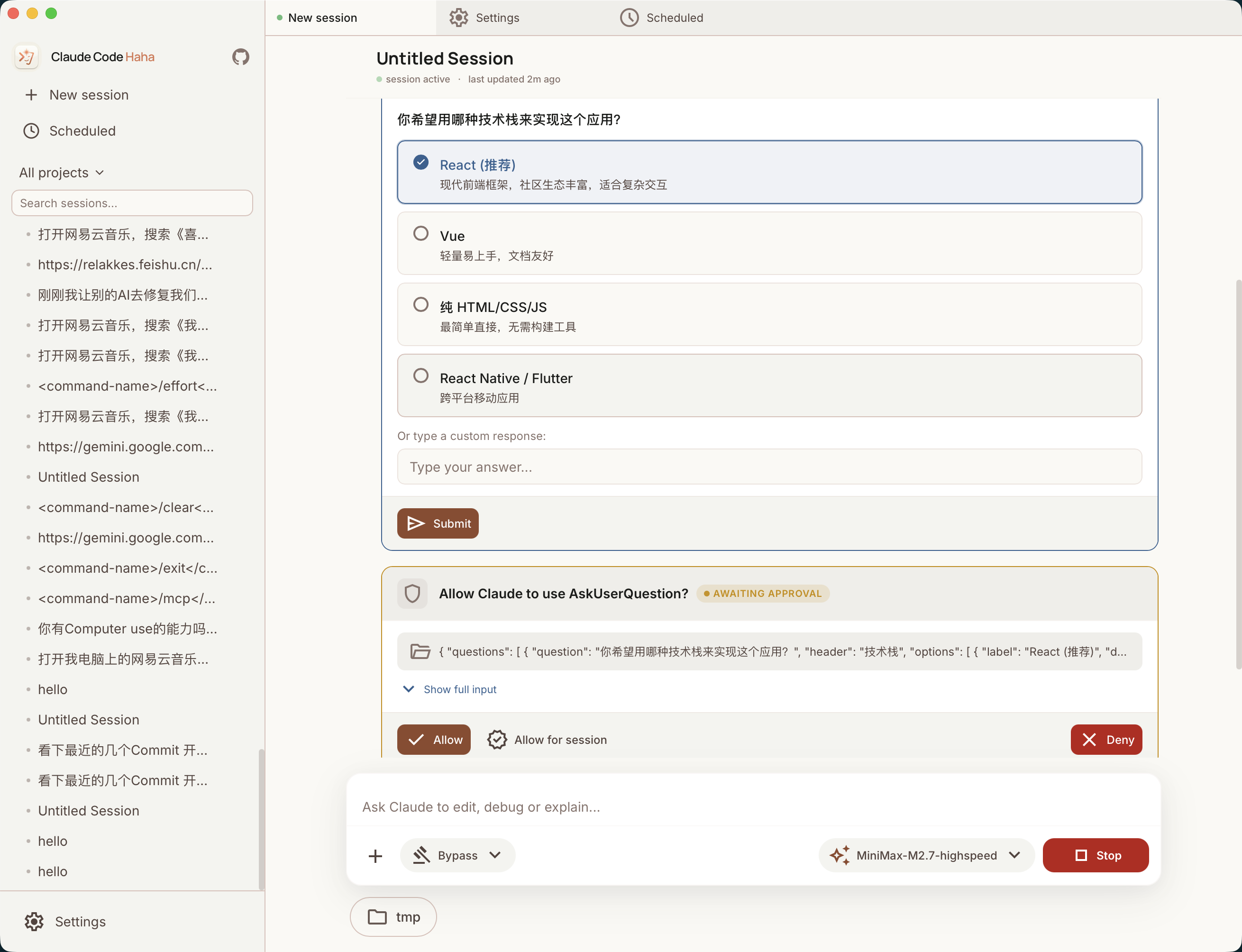Open the GitHub link icon in the sidebar header
Viewport: 1242px width, 952px height.
click(x=240, y=57)
